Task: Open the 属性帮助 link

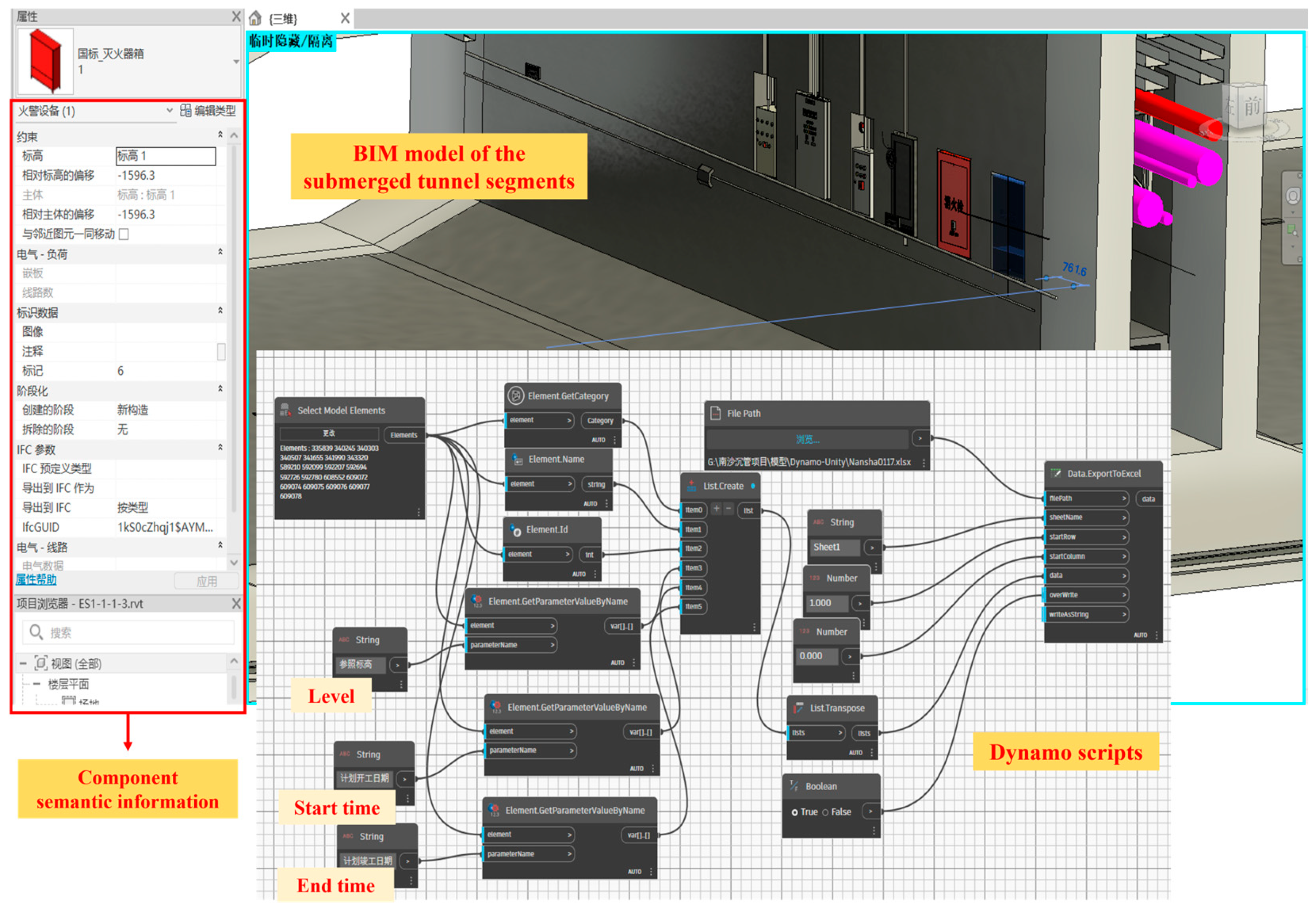Action: point(36,579)
